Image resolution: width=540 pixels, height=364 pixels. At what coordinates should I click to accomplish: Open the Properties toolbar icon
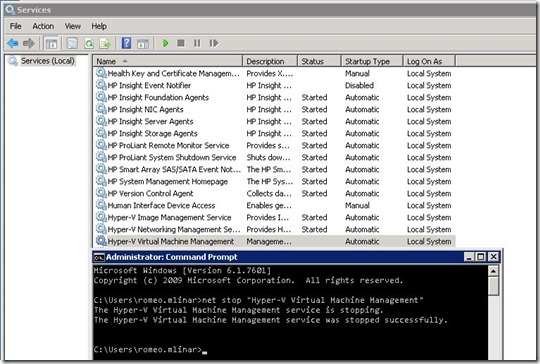[72, 43]
